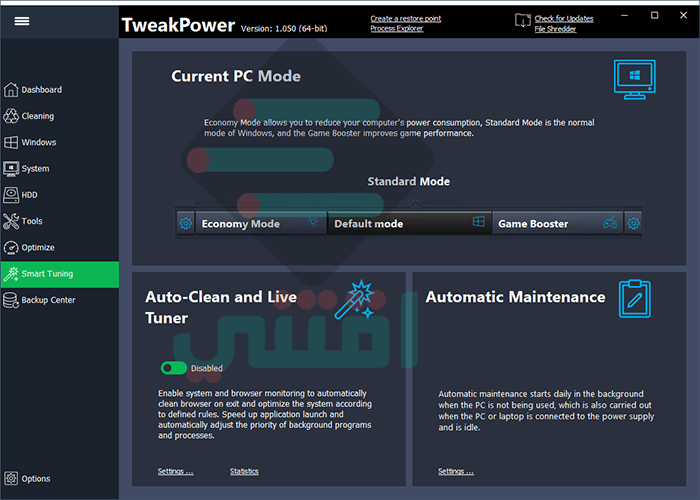Click the TweakPower title text
This screenshot has width=700, height=500.
click(x=178, y=25)
